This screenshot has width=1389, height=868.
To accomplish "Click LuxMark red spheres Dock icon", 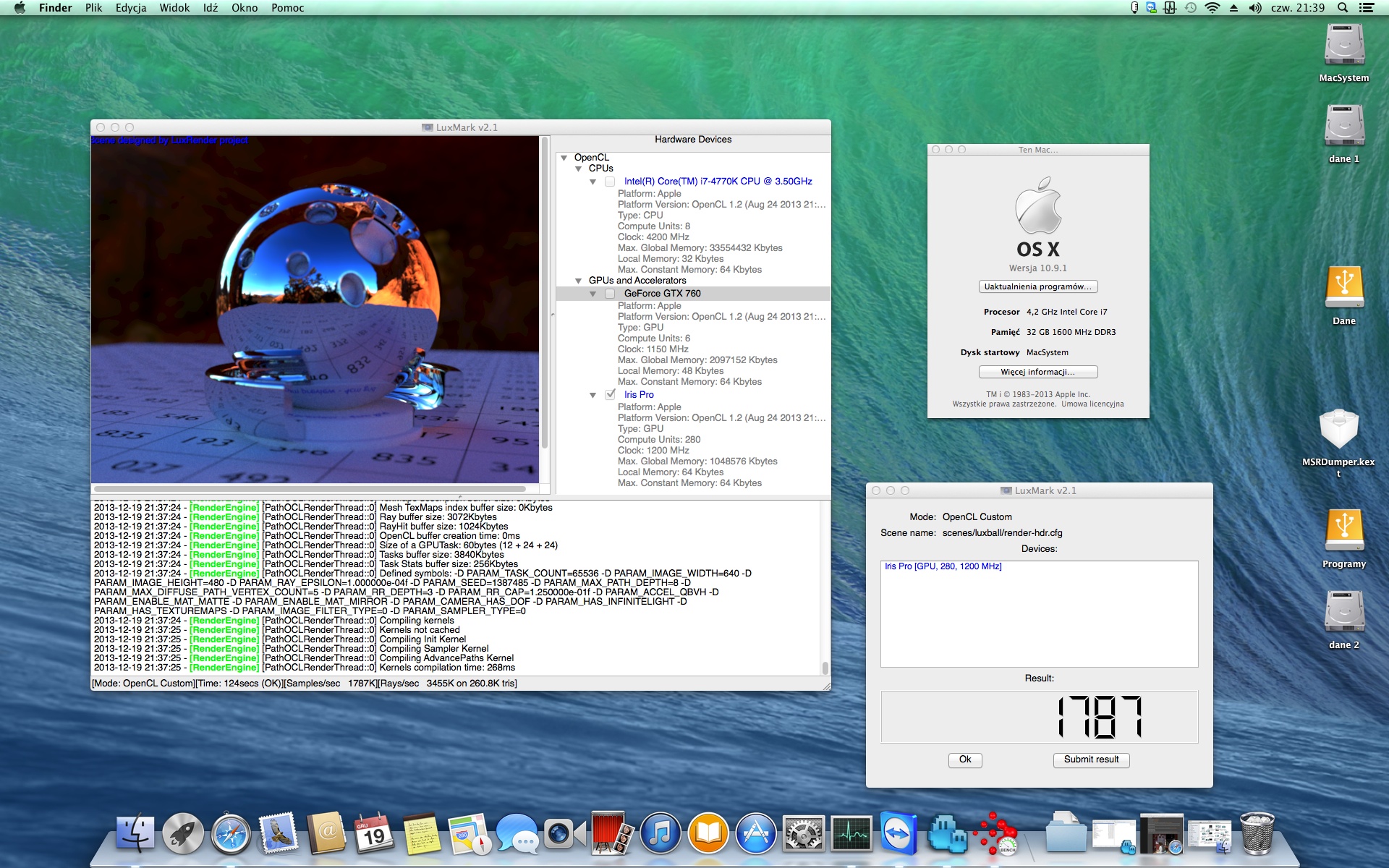I will [995, 833].
